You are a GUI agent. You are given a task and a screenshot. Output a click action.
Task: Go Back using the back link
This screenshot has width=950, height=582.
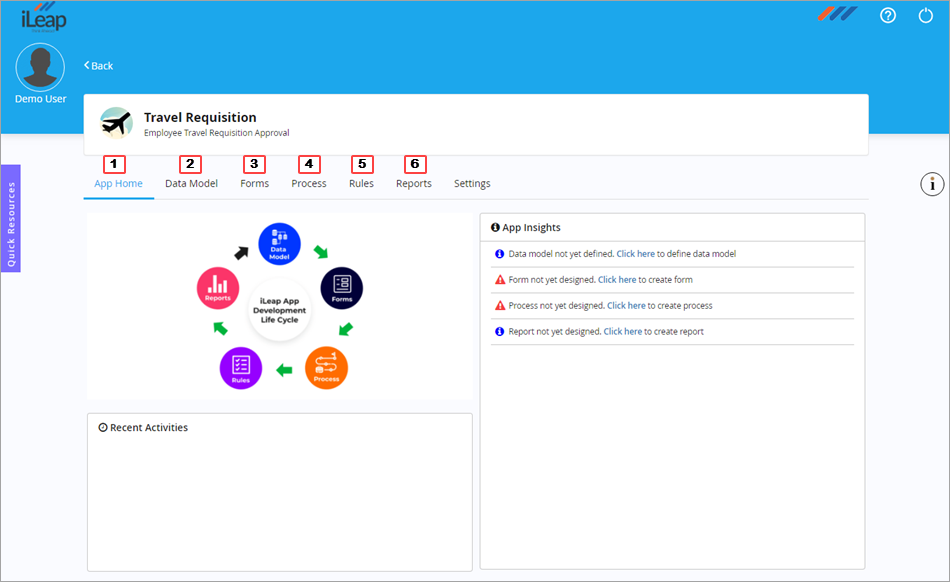[98, 65]
